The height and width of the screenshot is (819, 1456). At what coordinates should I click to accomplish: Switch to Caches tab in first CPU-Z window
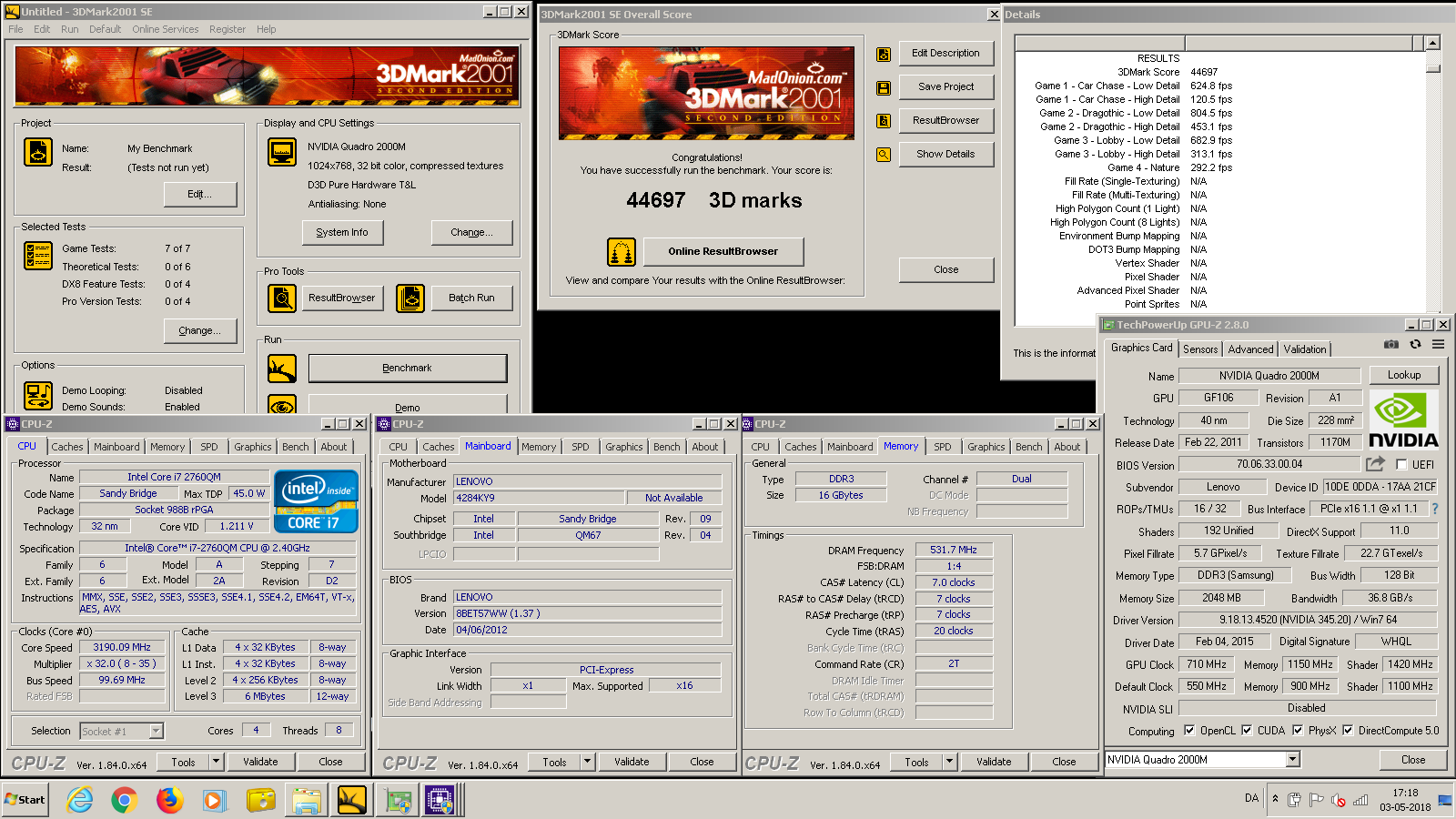[67, 447]
